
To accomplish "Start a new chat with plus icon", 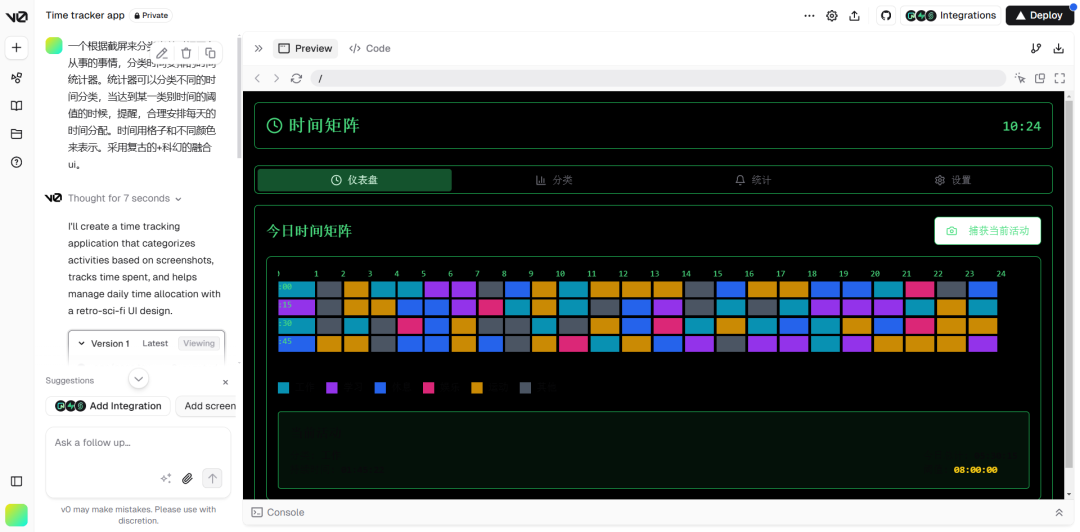I will click(x=17, y=48).
